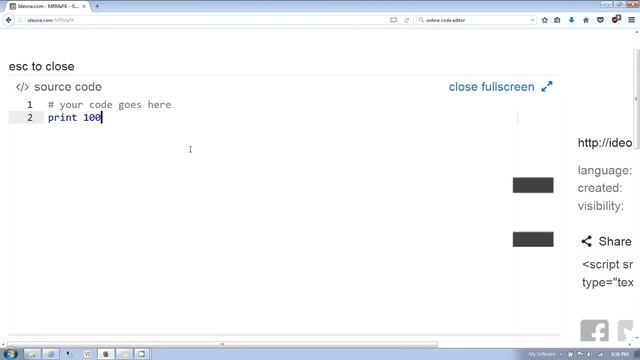640x360 pixels.
Task: Reload the page with the refresh icon
Action: tap(407, 20)
